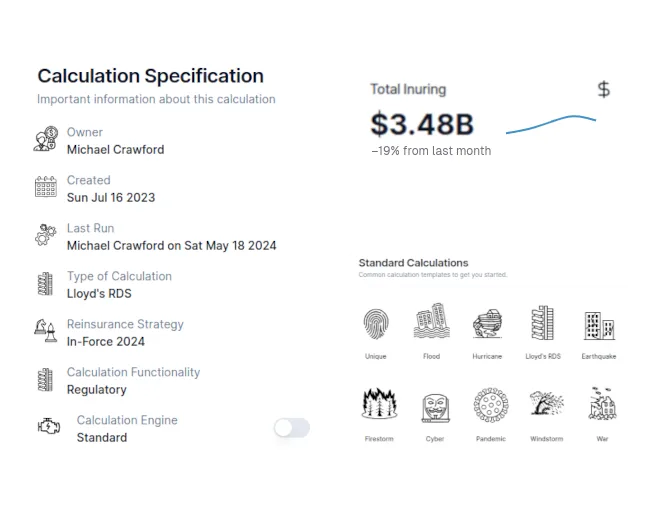Screen dimensions: 657x526
Task: Pick the Earthquake calculation template
Action: (598, 324)
